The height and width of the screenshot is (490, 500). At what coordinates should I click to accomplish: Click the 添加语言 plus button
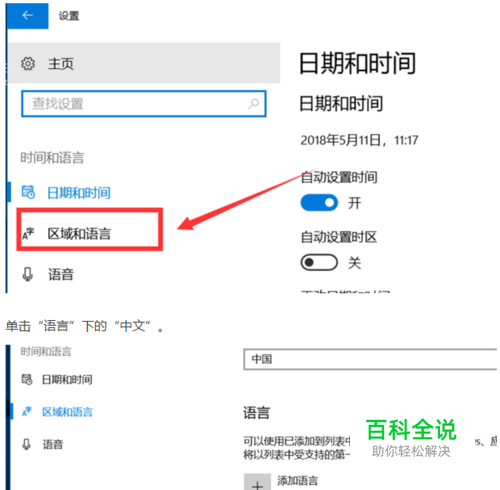257,482
